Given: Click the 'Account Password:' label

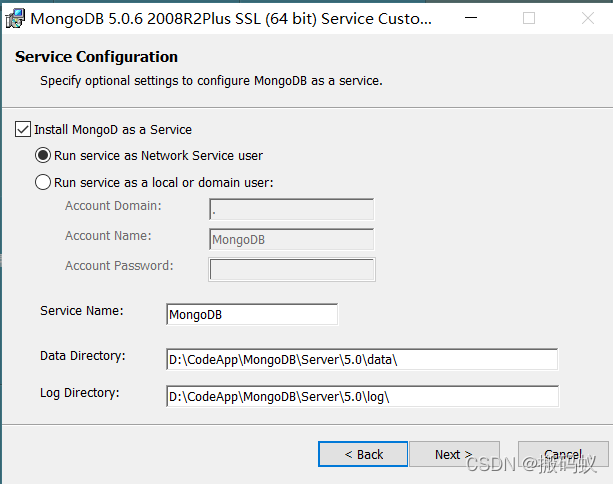Looking at the screenshot, I should tap(119, 266).
